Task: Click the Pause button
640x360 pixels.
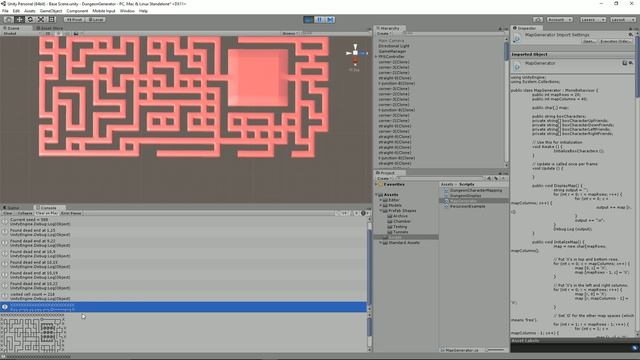Action: (320, 19)
